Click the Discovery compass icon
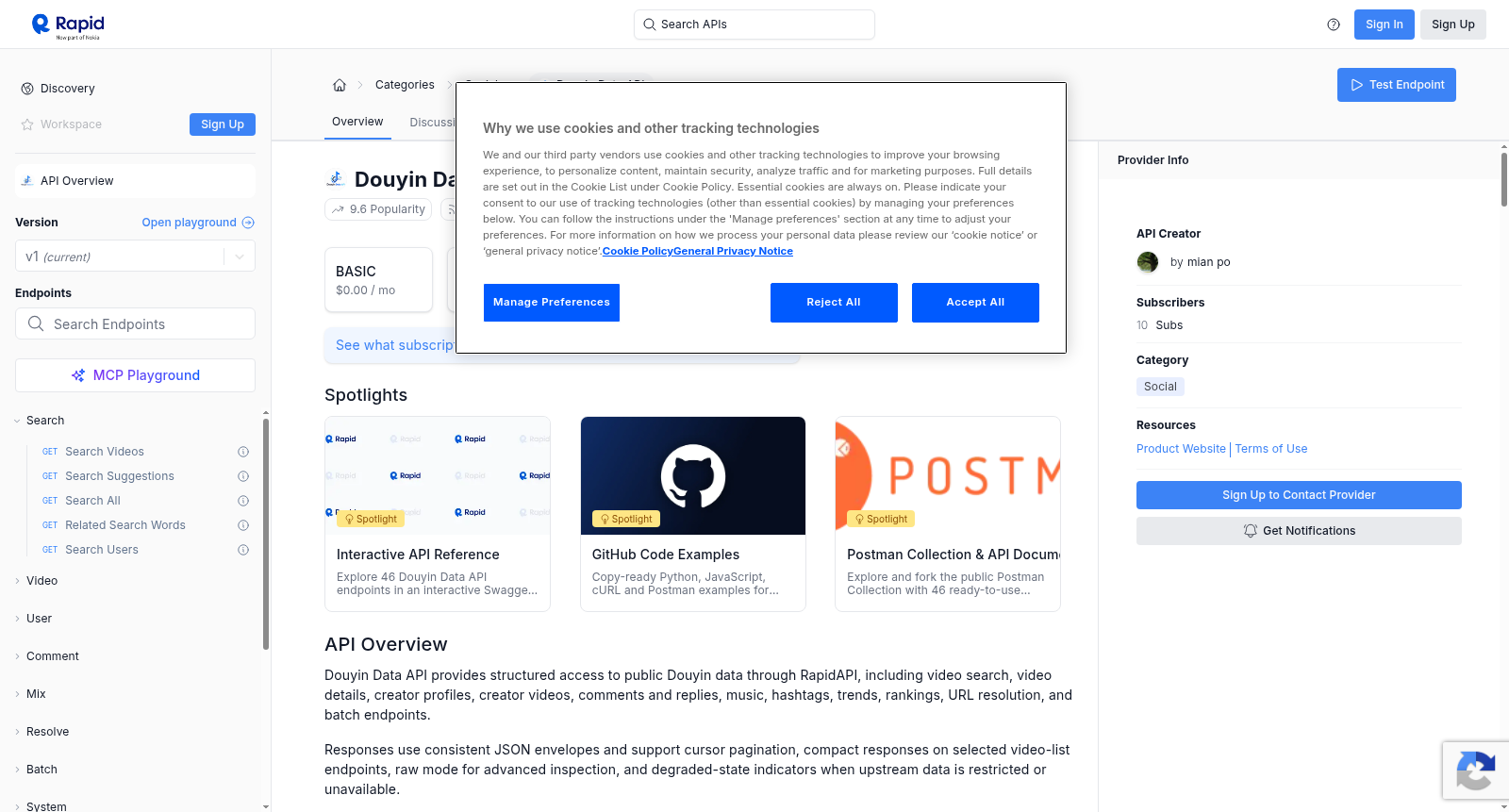This screenshot has width=1509, height=812. tap(27, 89)
